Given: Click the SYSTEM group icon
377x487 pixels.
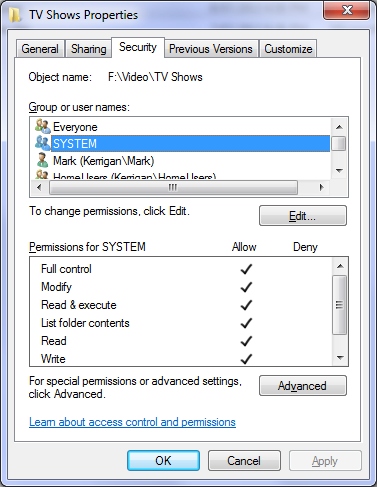Looking at the screenshot, I should point(42,143).
